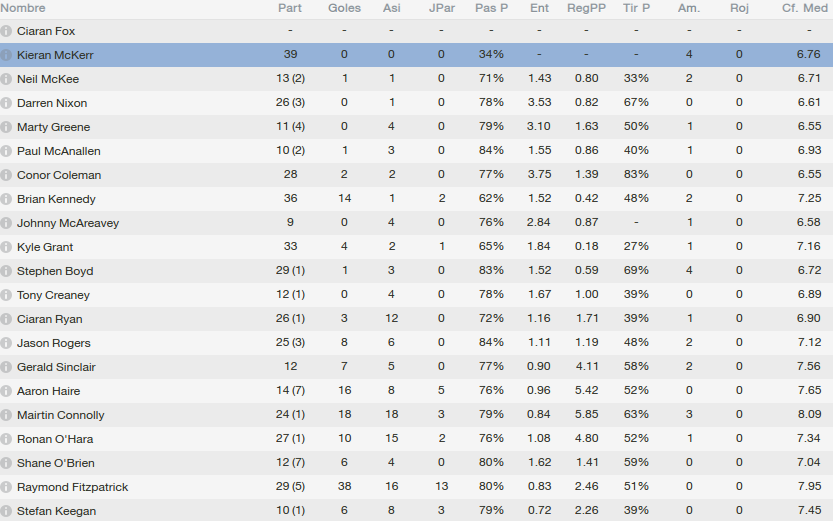833x521 pixels.
Task: Sort table by Goles column header
Action: [x=345, y=8]
